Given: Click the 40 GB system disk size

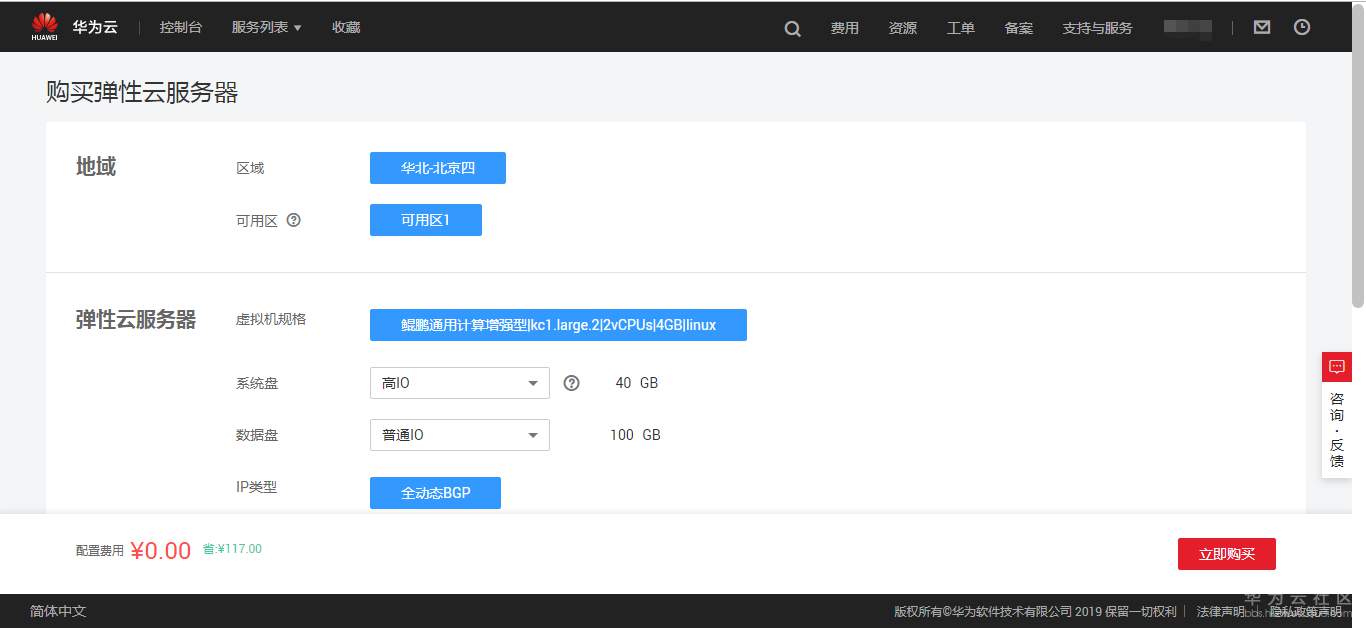Looking at the screenshot, I should (x=637, y=383).
